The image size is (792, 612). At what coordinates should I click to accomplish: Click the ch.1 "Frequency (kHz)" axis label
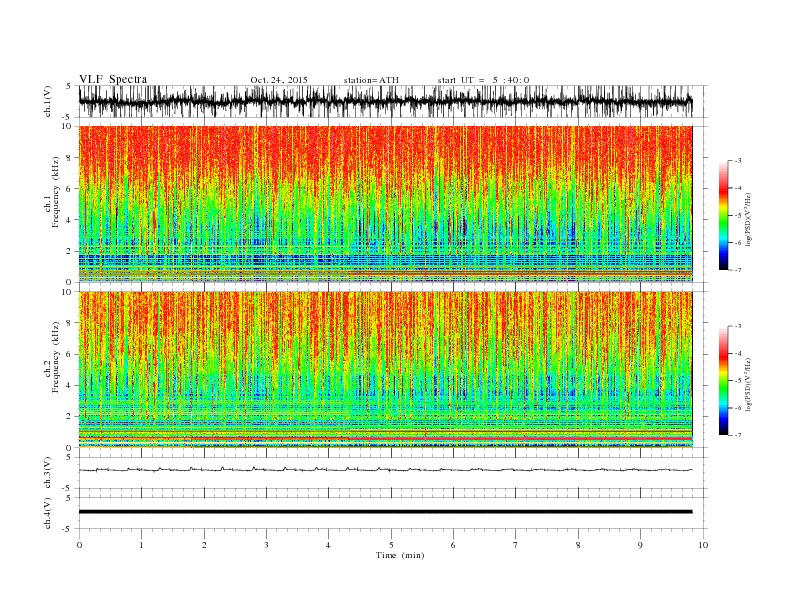[56, 192]
